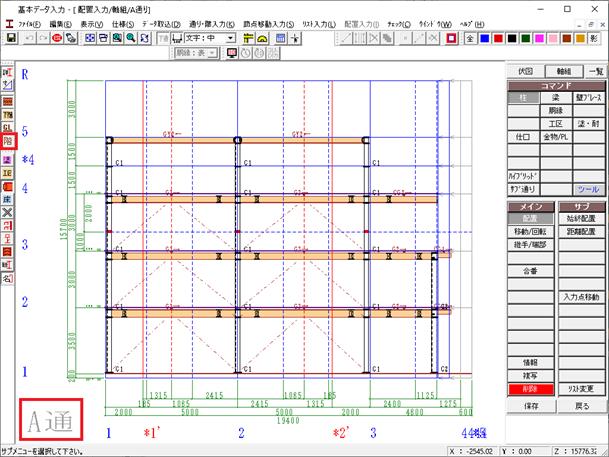
Task: Click the magnifier zoom icon
Action: (x=131, y=38)
